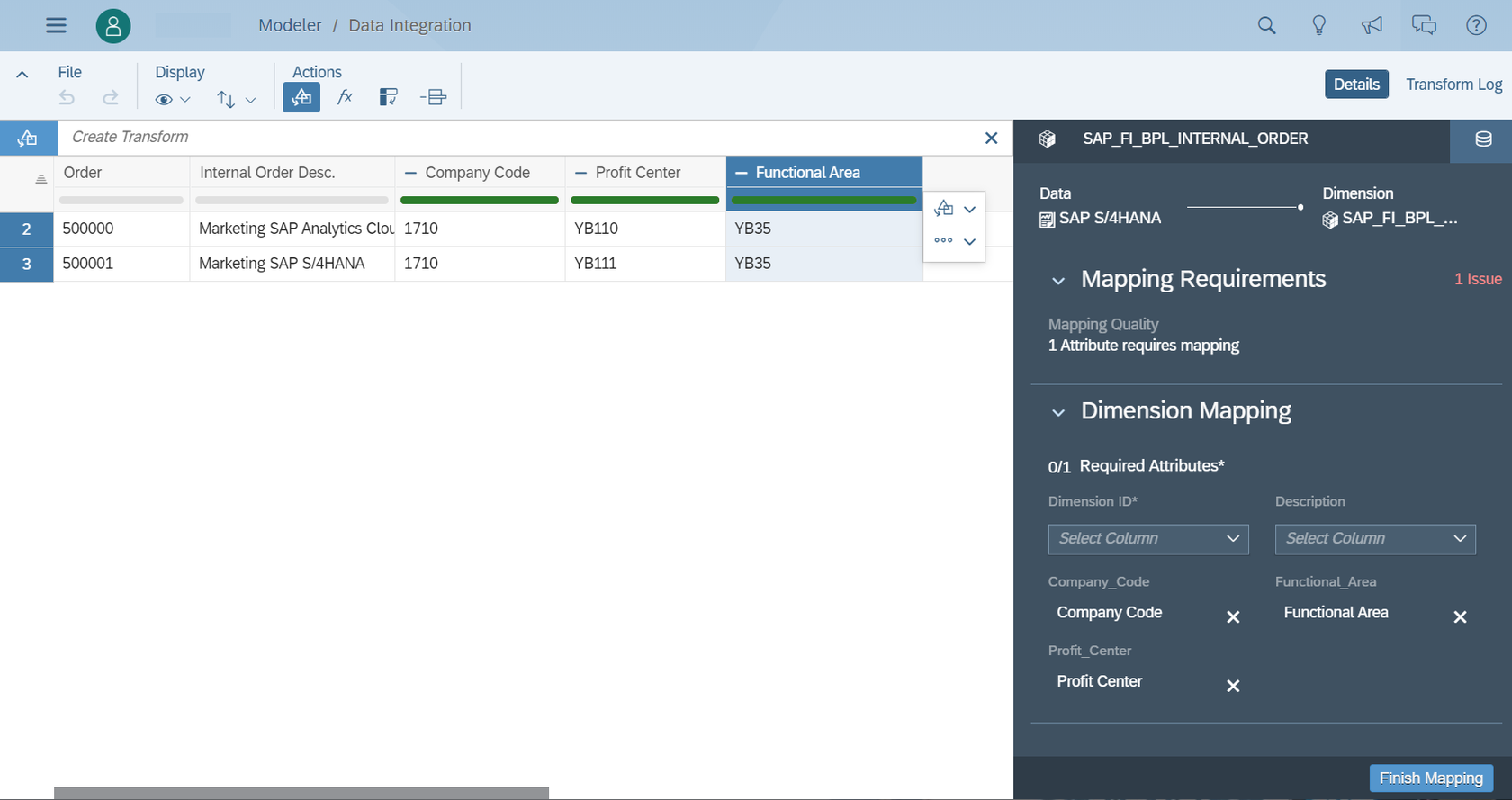Viewport: 1512px width, 800px height.
Task: Open the Dimension ID Select Column dropdown
Action: pos(1148,539)
